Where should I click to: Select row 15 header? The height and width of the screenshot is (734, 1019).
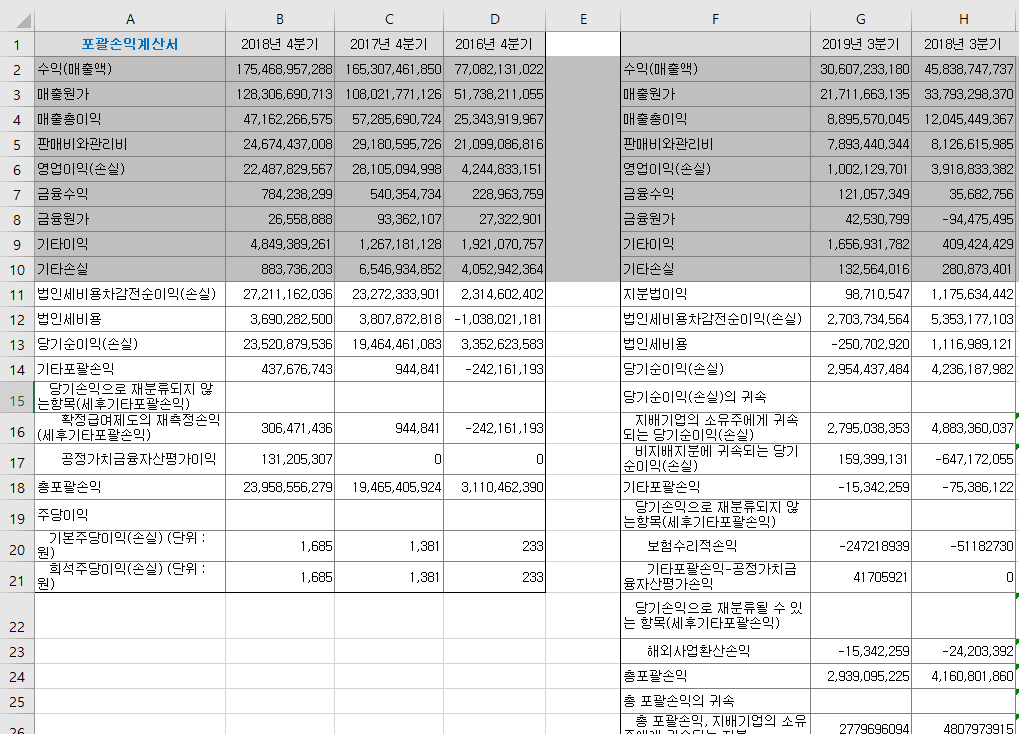point(17,397)
